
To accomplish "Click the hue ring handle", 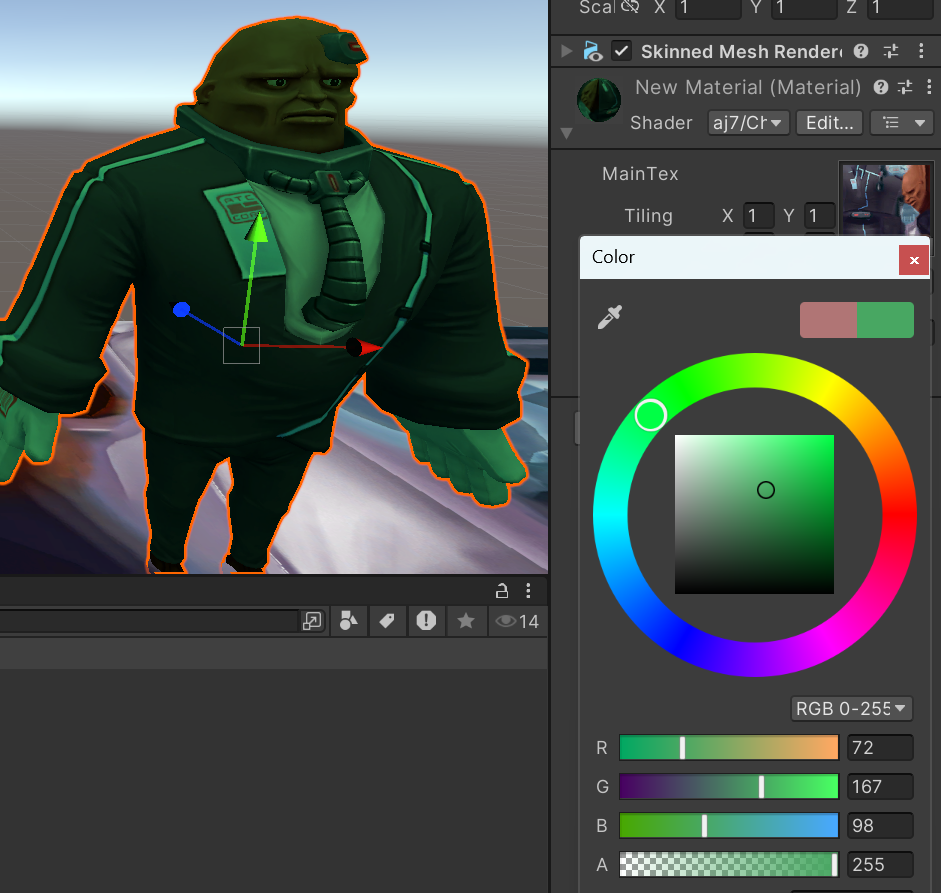I will [651, 415].
